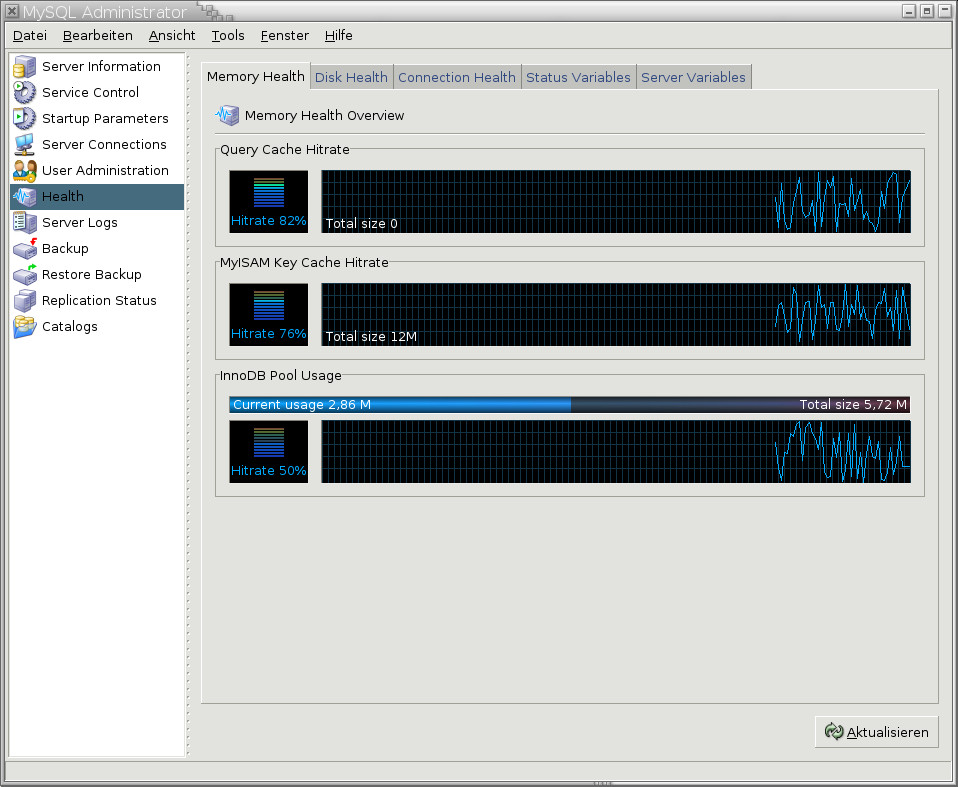Screen dimensions: 958x787
Task: Click the Hitrate 76% label
Action: [x=269, y=334]
